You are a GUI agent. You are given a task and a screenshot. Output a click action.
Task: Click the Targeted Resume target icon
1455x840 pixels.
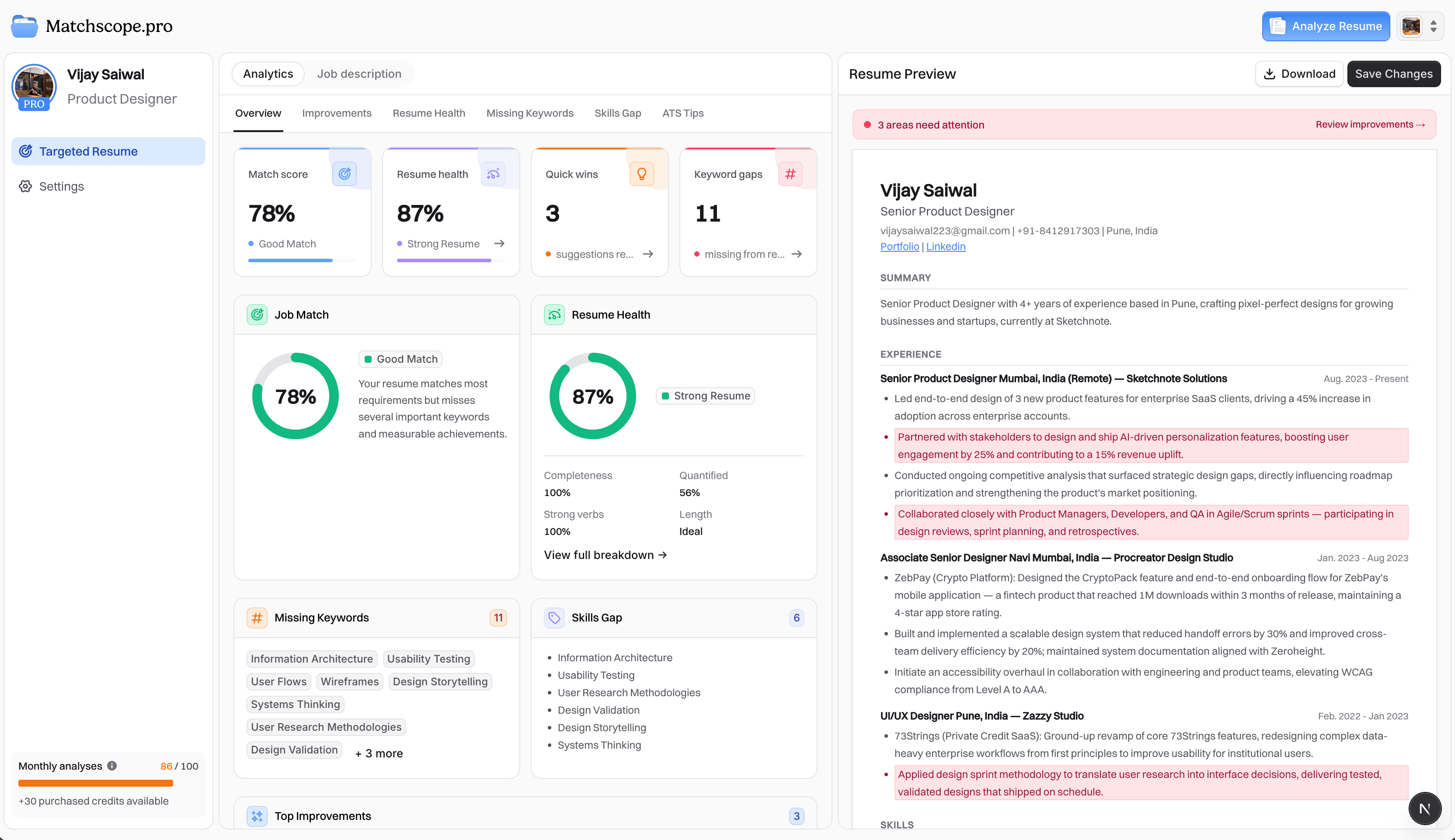pos(25,151)
